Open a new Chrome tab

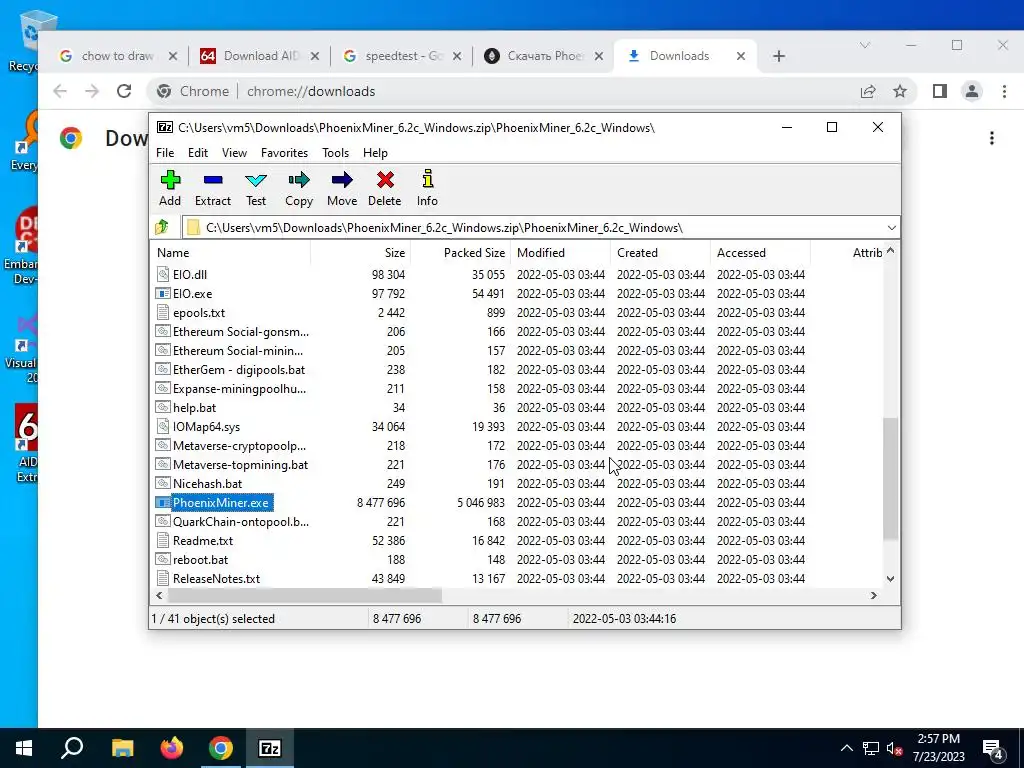(778, 56)
